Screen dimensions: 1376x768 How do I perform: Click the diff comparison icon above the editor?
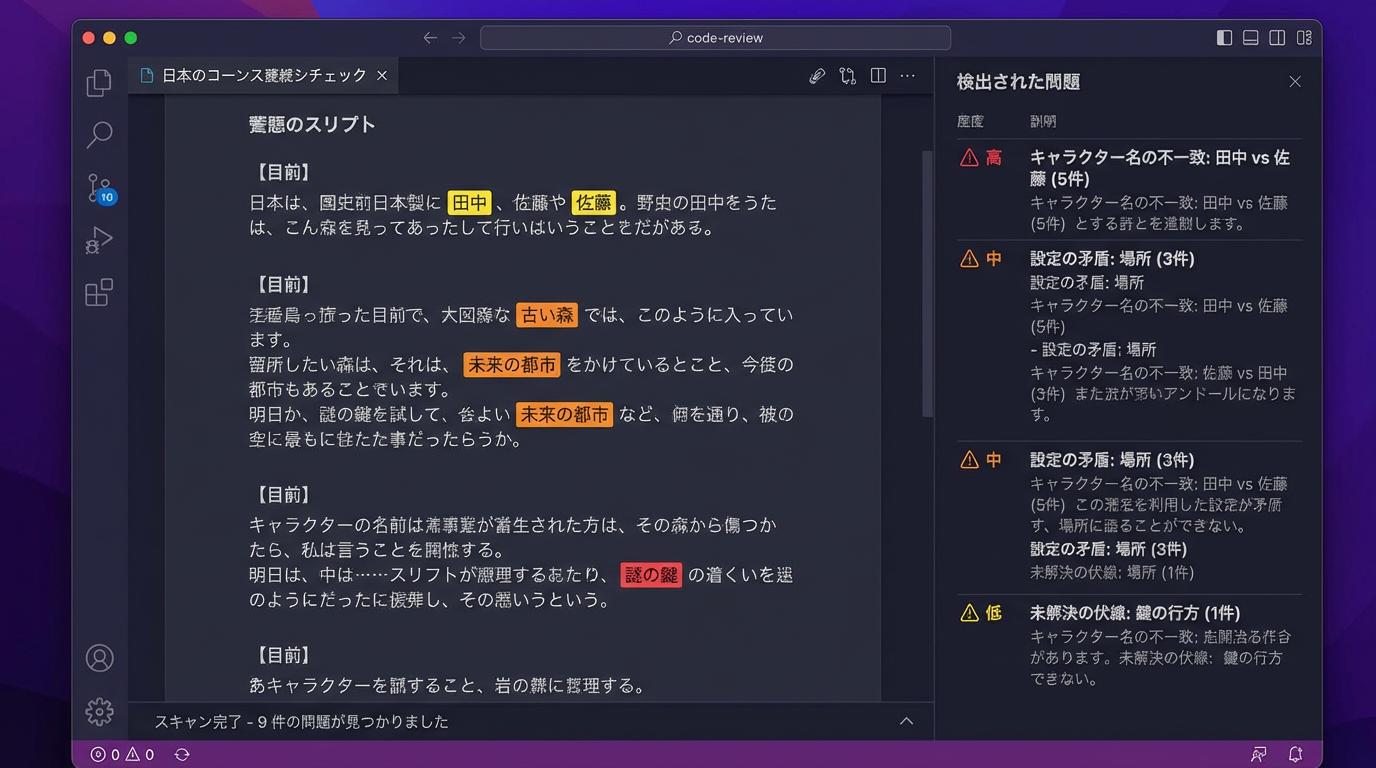(x=847, y=75)
